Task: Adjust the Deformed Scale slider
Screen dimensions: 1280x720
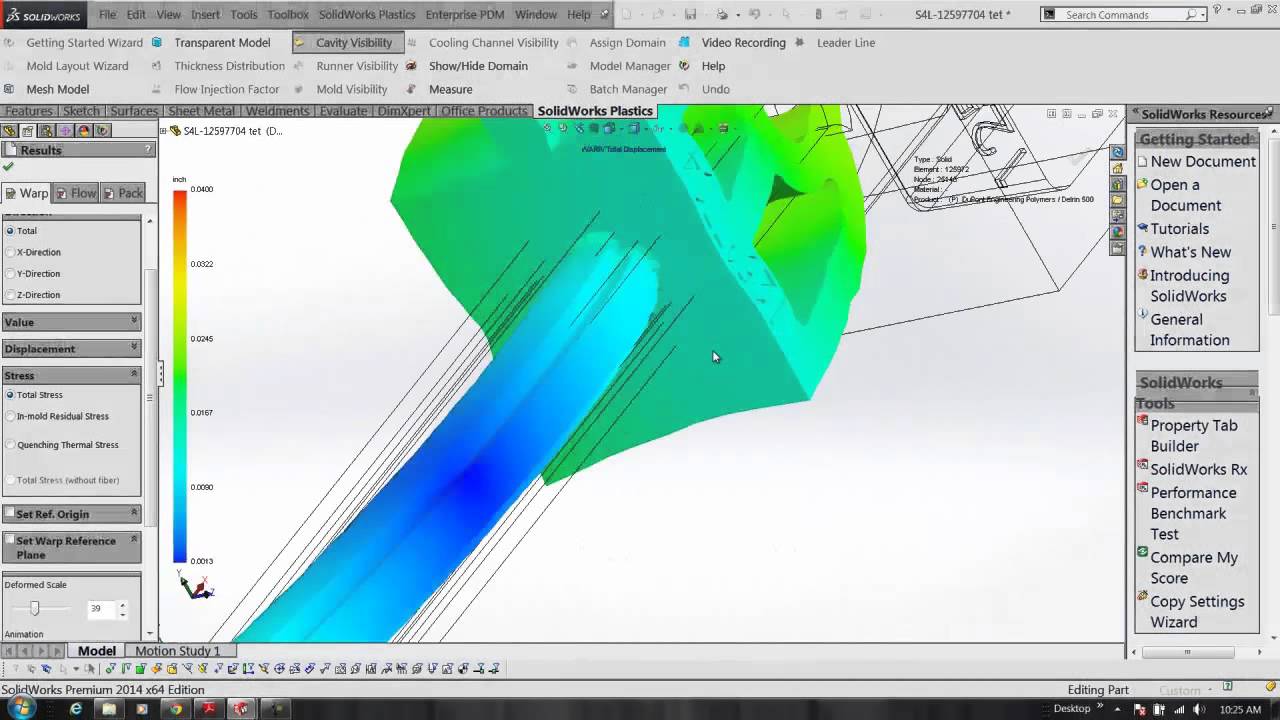Action: (x=34, y=608)
